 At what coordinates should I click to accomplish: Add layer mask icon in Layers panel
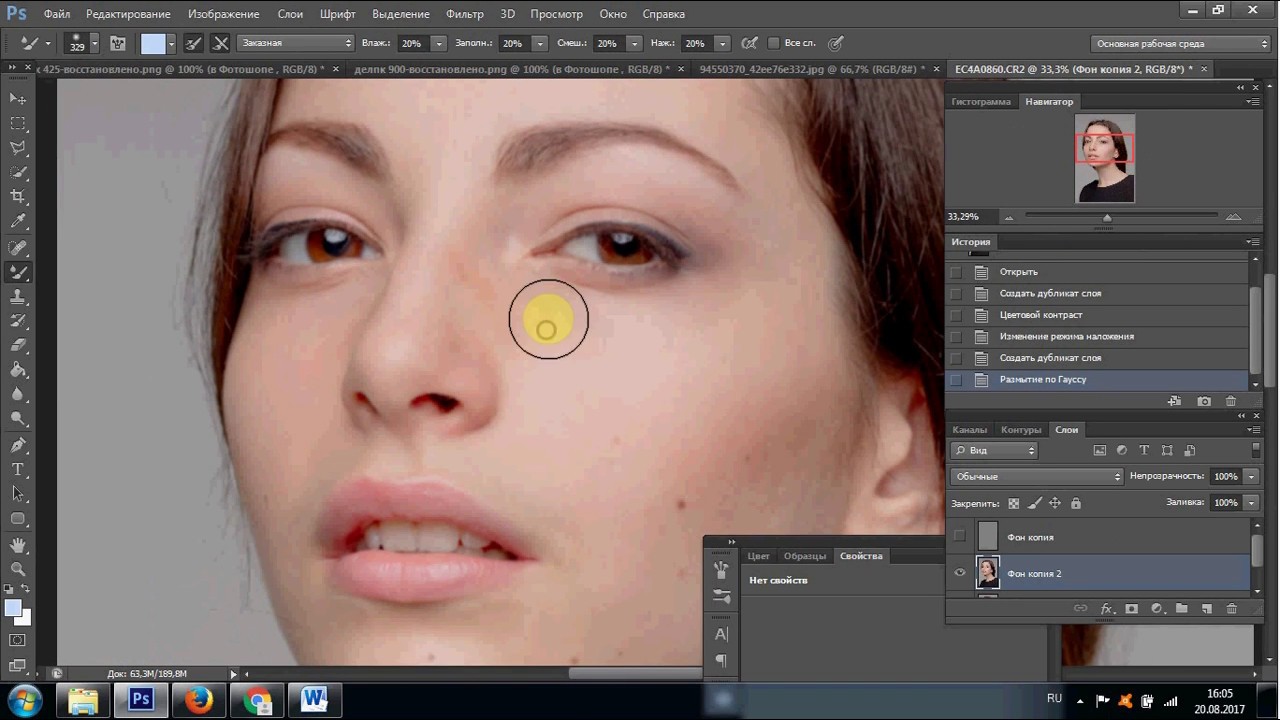1132,608
